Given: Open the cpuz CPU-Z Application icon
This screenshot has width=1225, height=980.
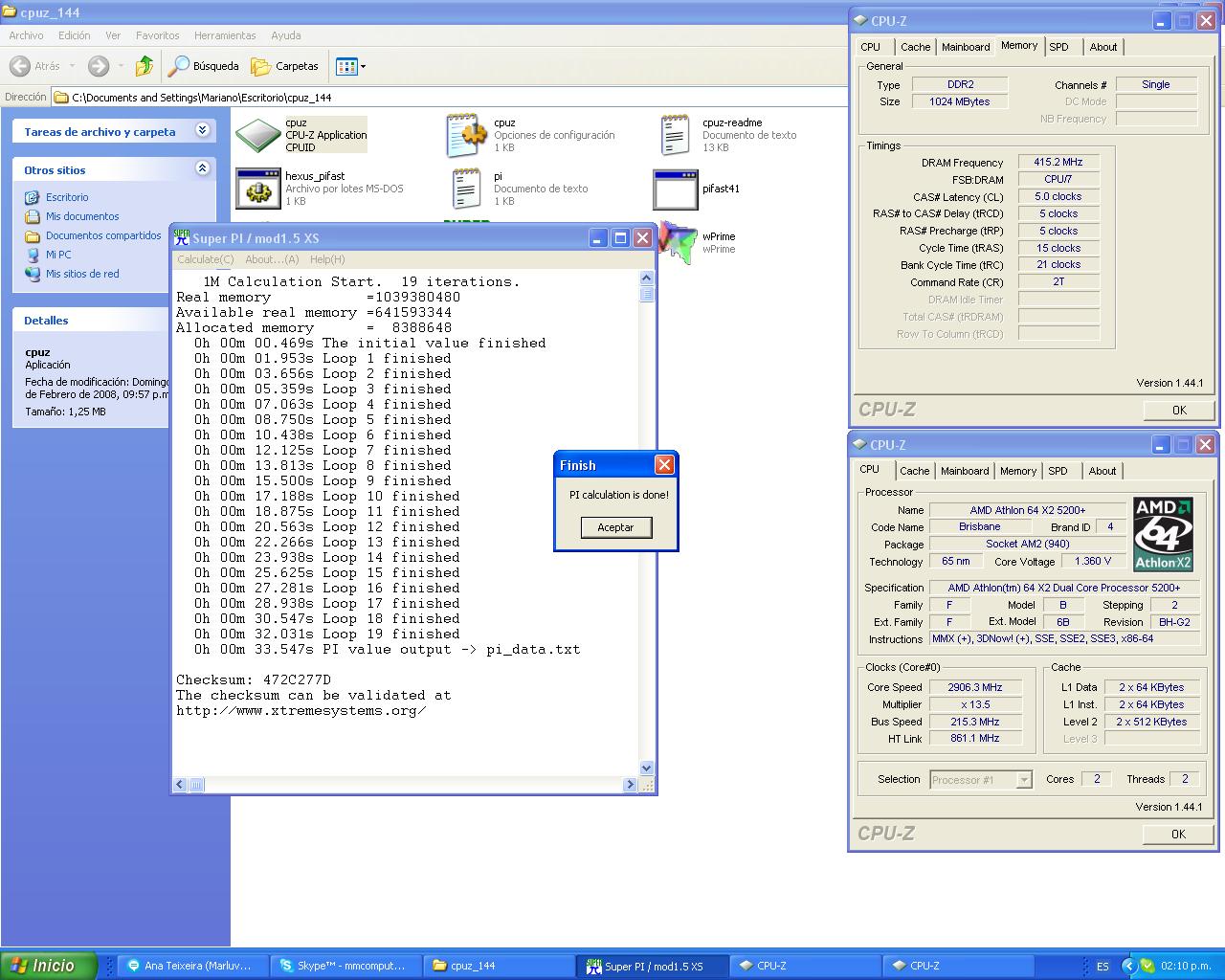Looking at the screenshot, I should [x=257, y=135].
